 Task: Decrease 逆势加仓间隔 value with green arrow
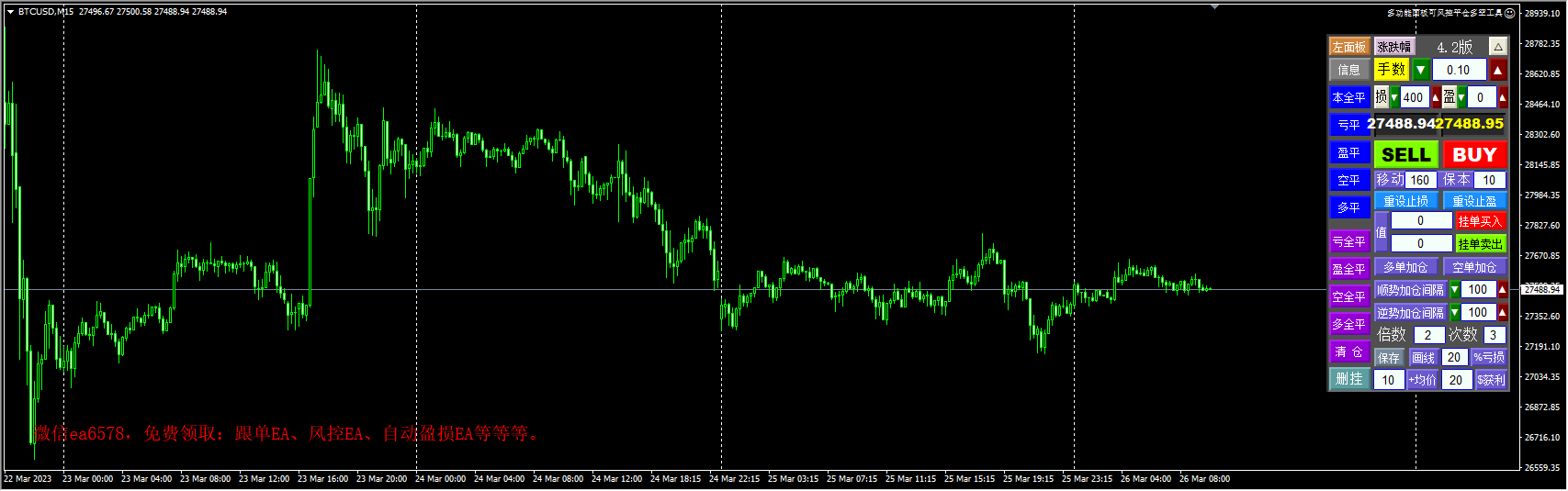click(1455, 313)
